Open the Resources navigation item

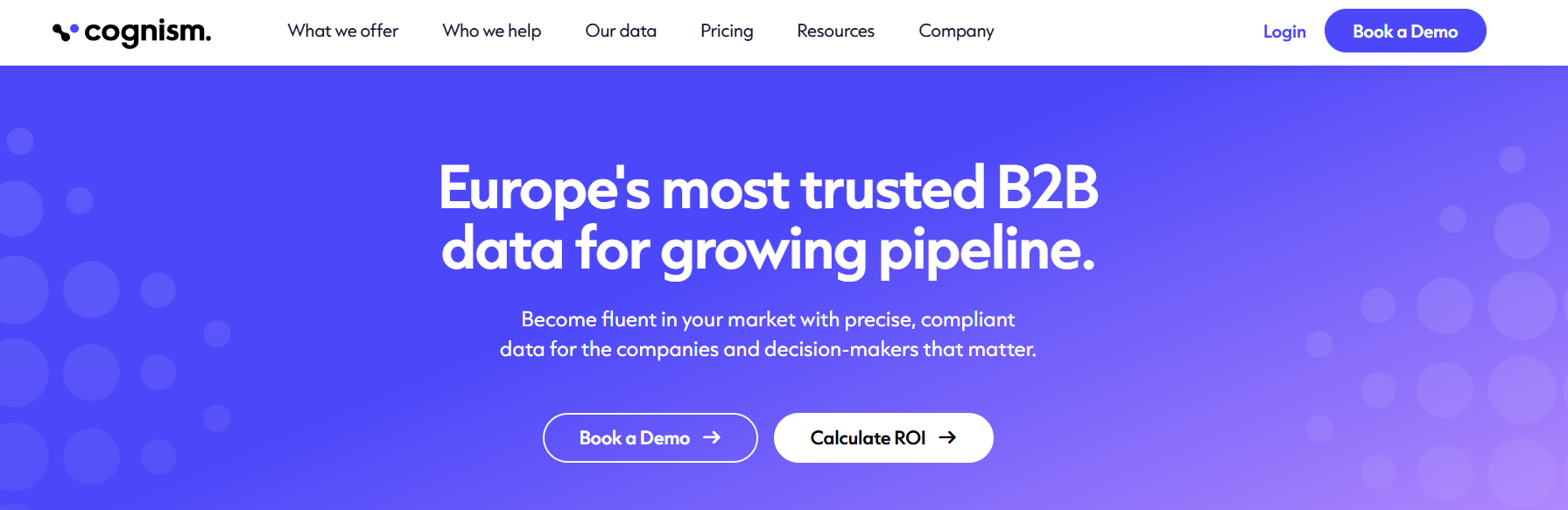[836, 31]
